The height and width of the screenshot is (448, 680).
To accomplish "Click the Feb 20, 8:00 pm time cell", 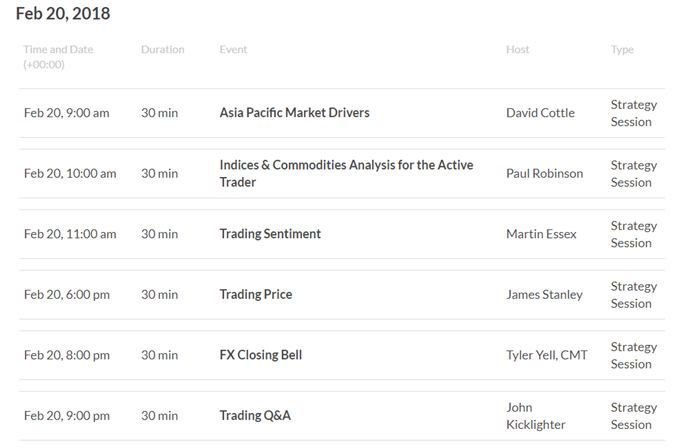I will pyautogui.click(x=67, y=355).
